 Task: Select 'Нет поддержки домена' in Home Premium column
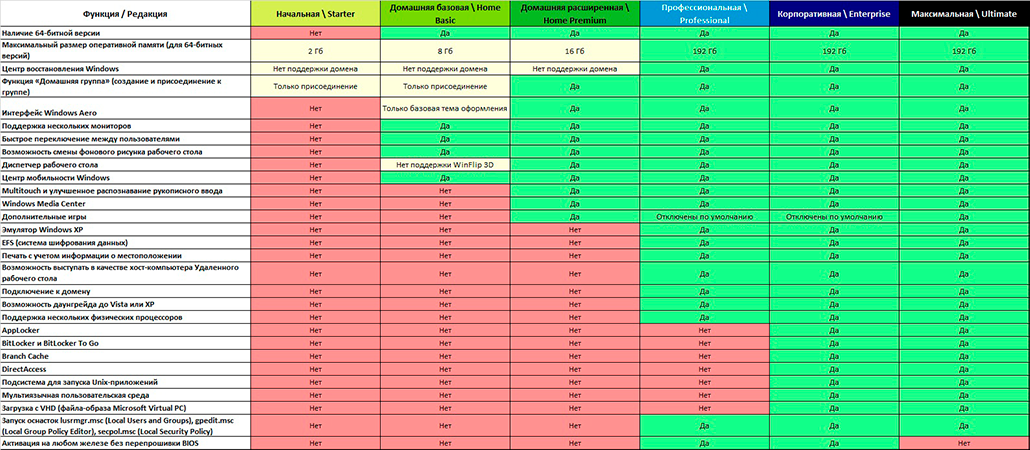coord(574,68)
